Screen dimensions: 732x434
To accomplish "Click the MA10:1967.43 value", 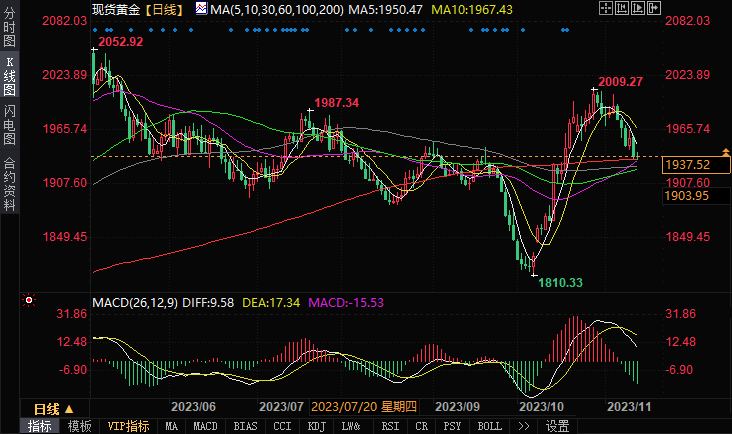I will pyautogui.click(x=472, y=9).
